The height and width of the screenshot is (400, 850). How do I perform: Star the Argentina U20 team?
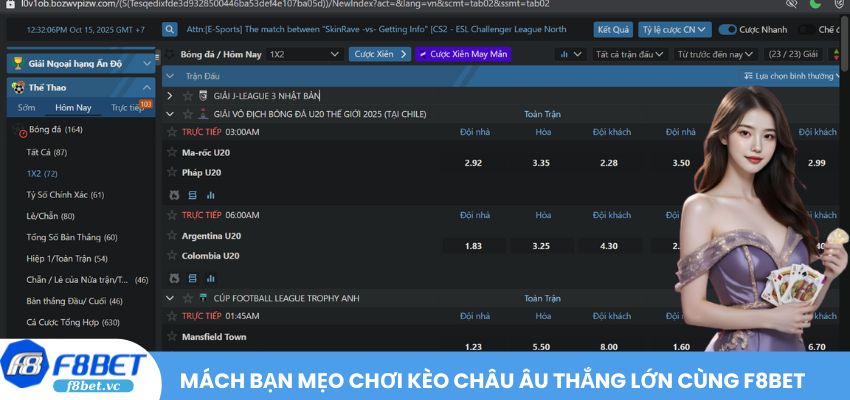click(x=172, y=235)
